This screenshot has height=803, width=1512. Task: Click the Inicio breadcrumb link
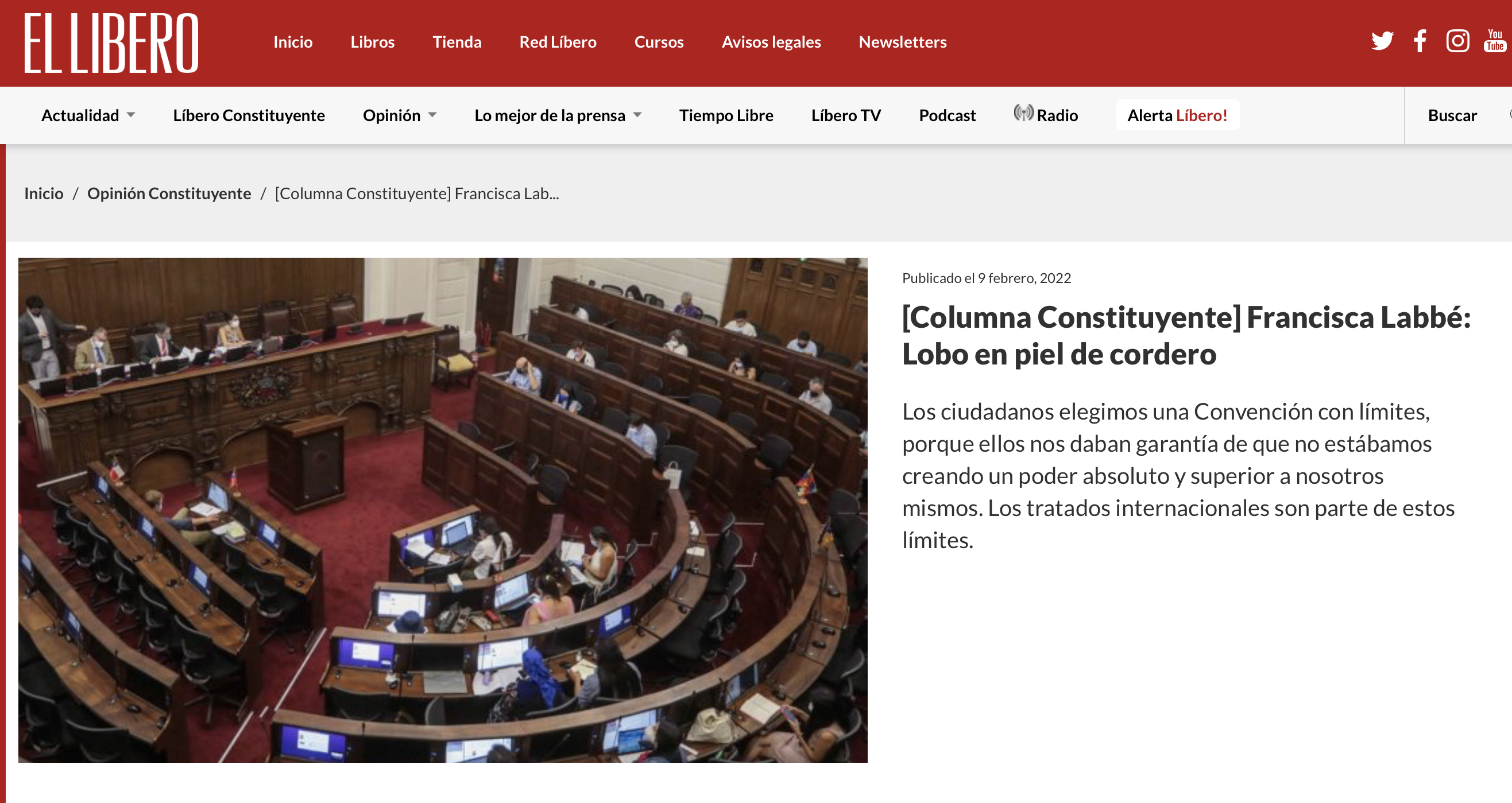click(44, 193)
